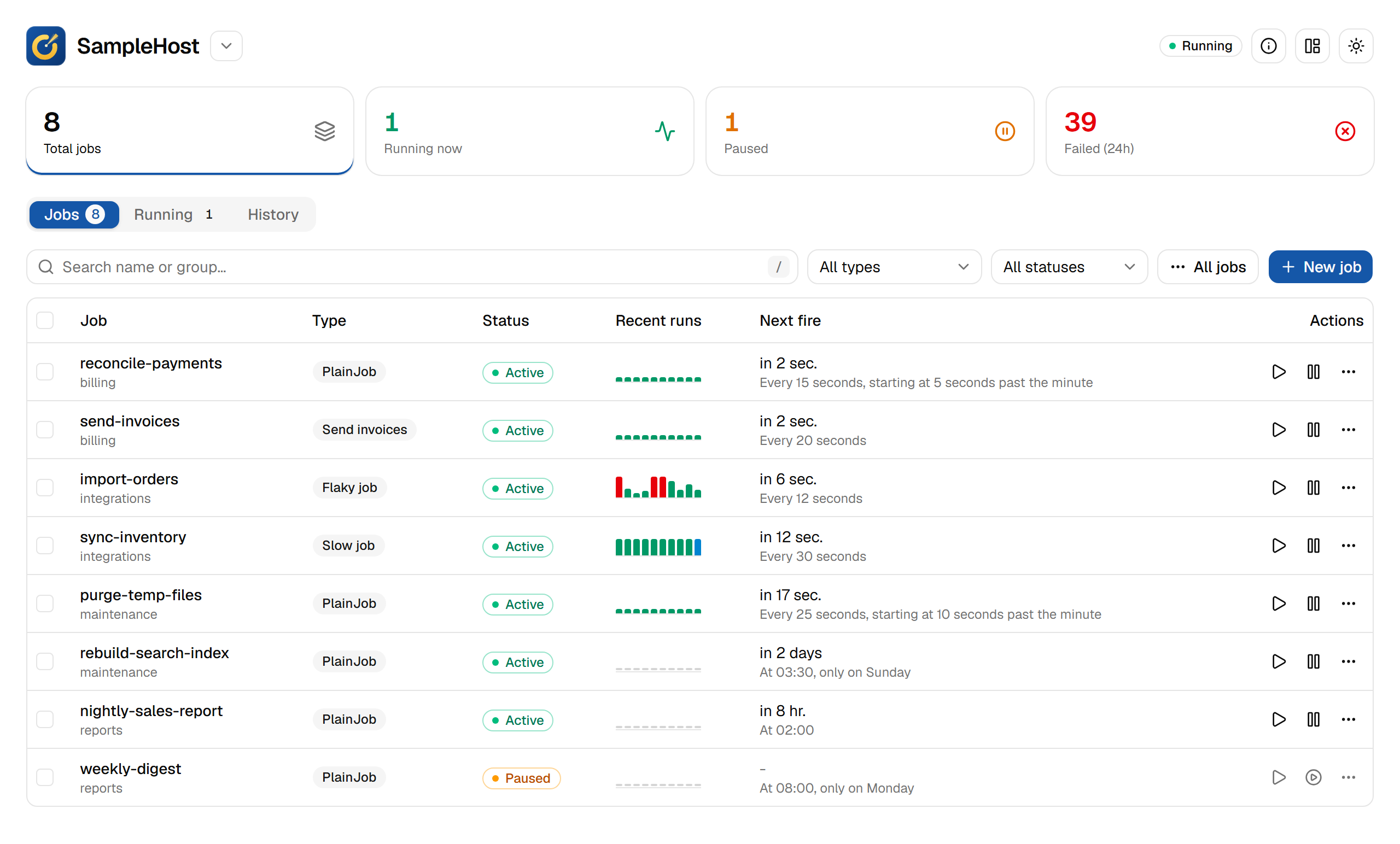The width and height of the screenshot is (1400, 844).
Task: Run send-invoices job now
Action: [x=1279, y=430]
